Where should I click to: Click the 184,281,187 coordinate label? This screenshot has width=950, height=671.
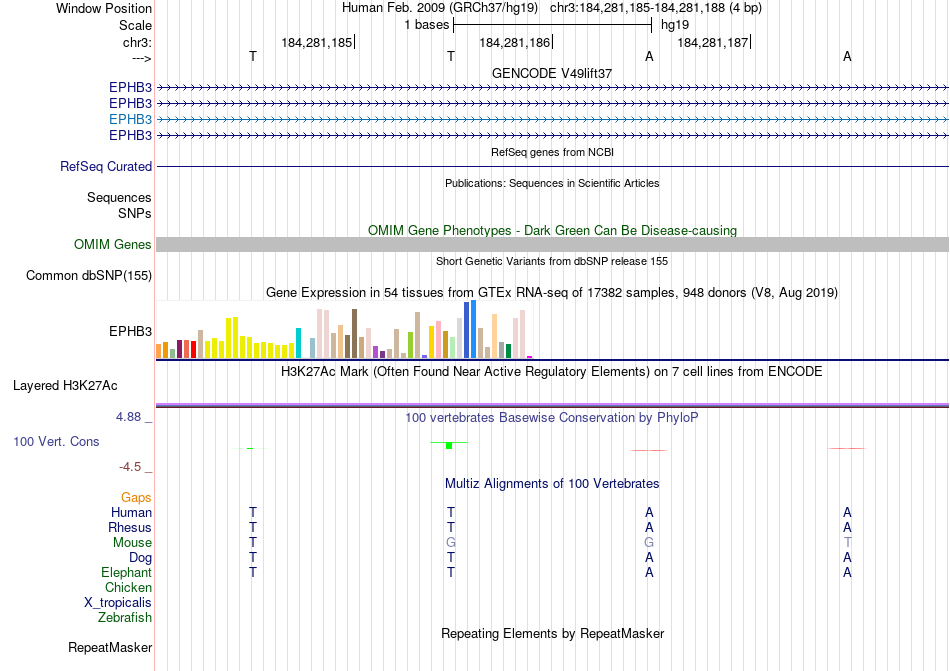[712, 42]
